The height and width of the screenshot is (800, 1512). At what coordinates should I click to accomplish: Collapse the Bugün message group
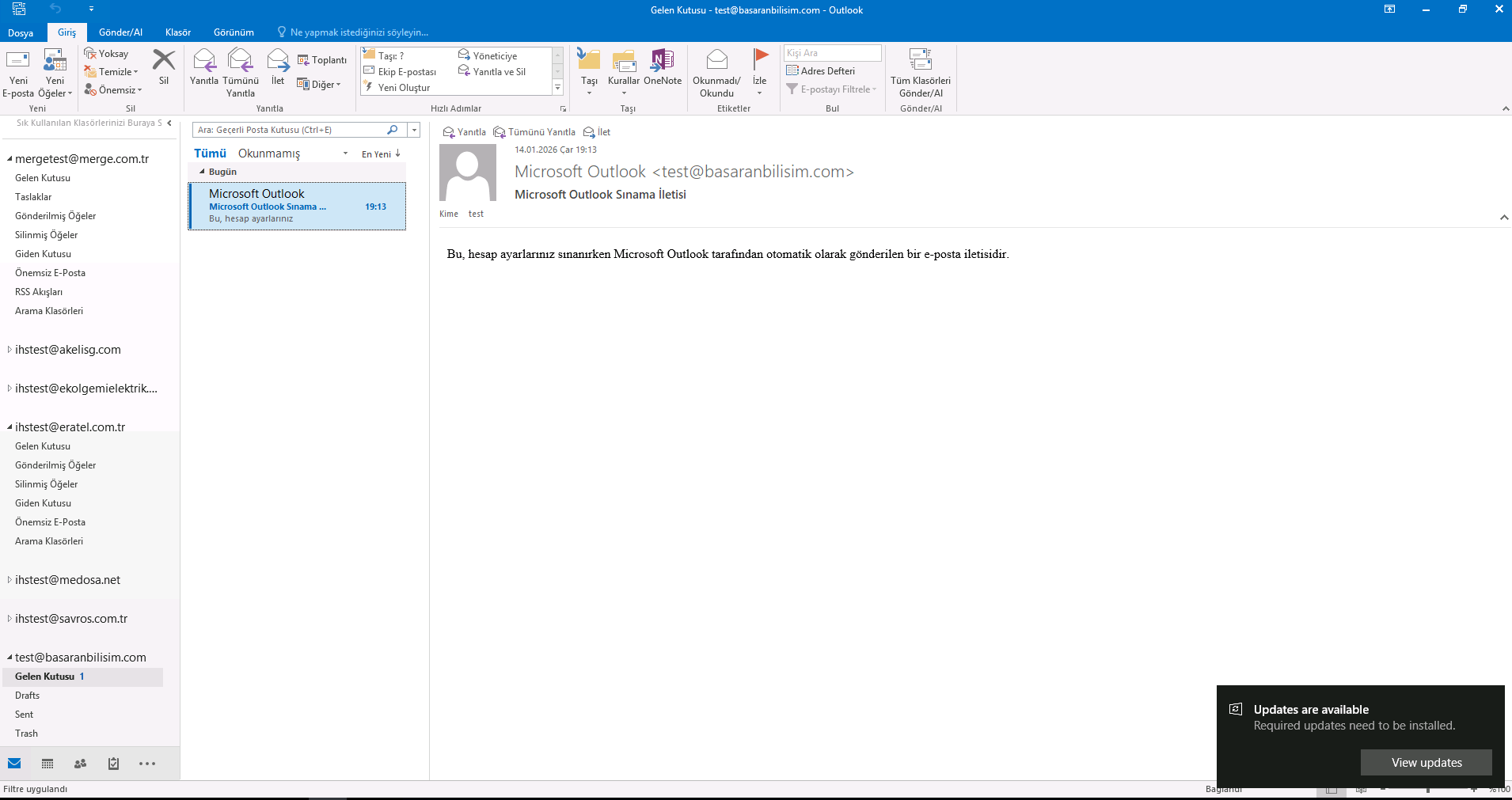pyautogui.click(x=202, y=172)
